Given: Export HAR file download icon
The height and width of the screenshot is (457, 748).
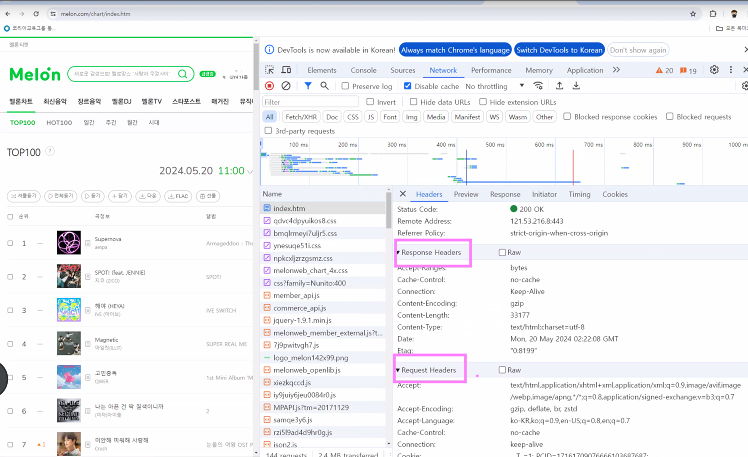Looking at the screenshot, I should 576,86.
